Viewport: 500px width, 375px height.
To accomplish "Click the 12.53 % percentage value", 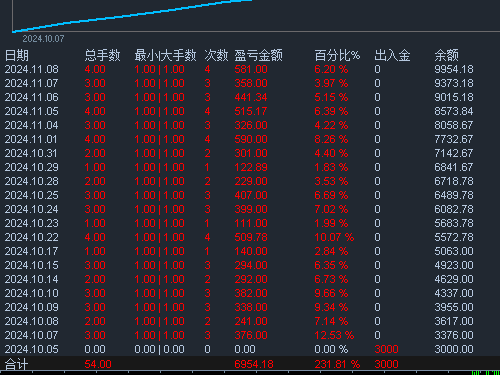I will coord(334,335).
